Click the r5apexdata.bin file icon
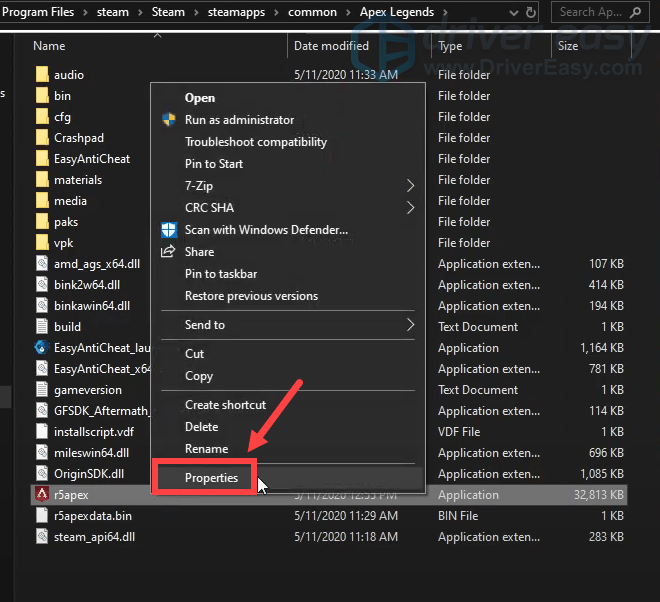 pyautogui.click(x=42, y=516)
